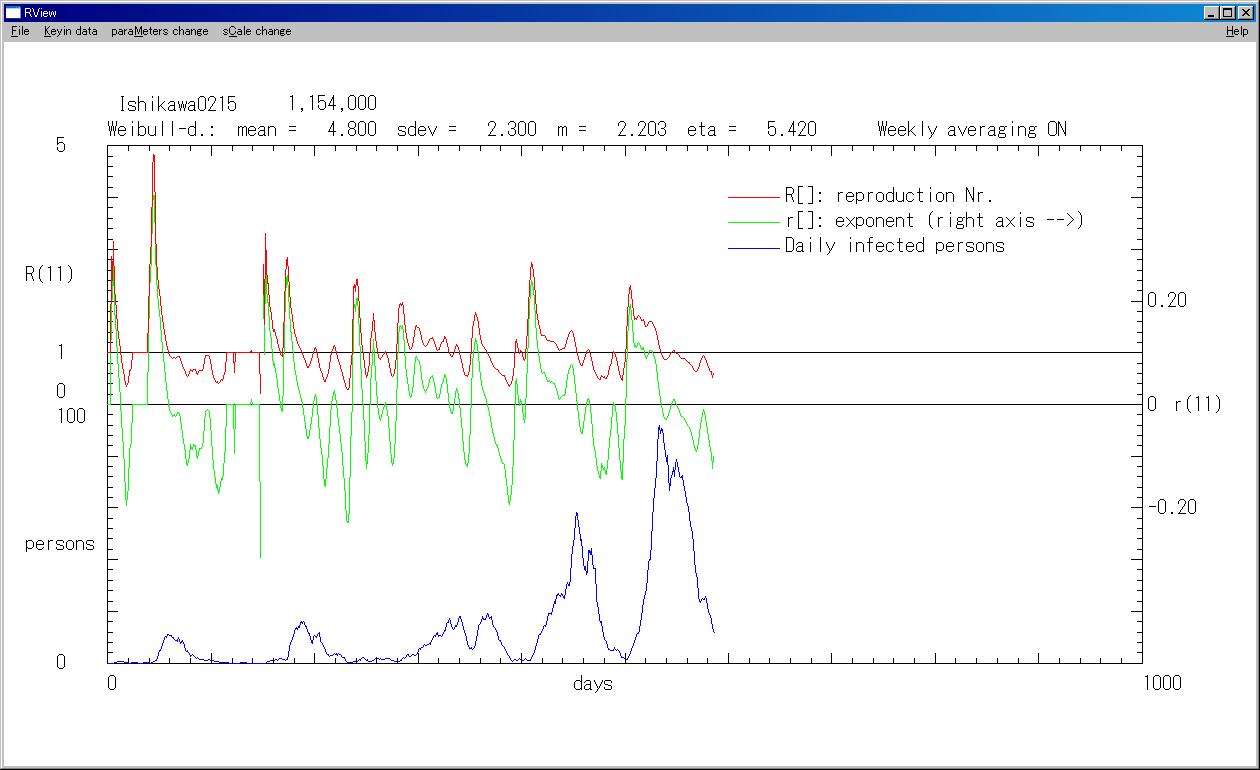Close the RView window
Screen dimensions: 1260x770
click(1246, 12)
